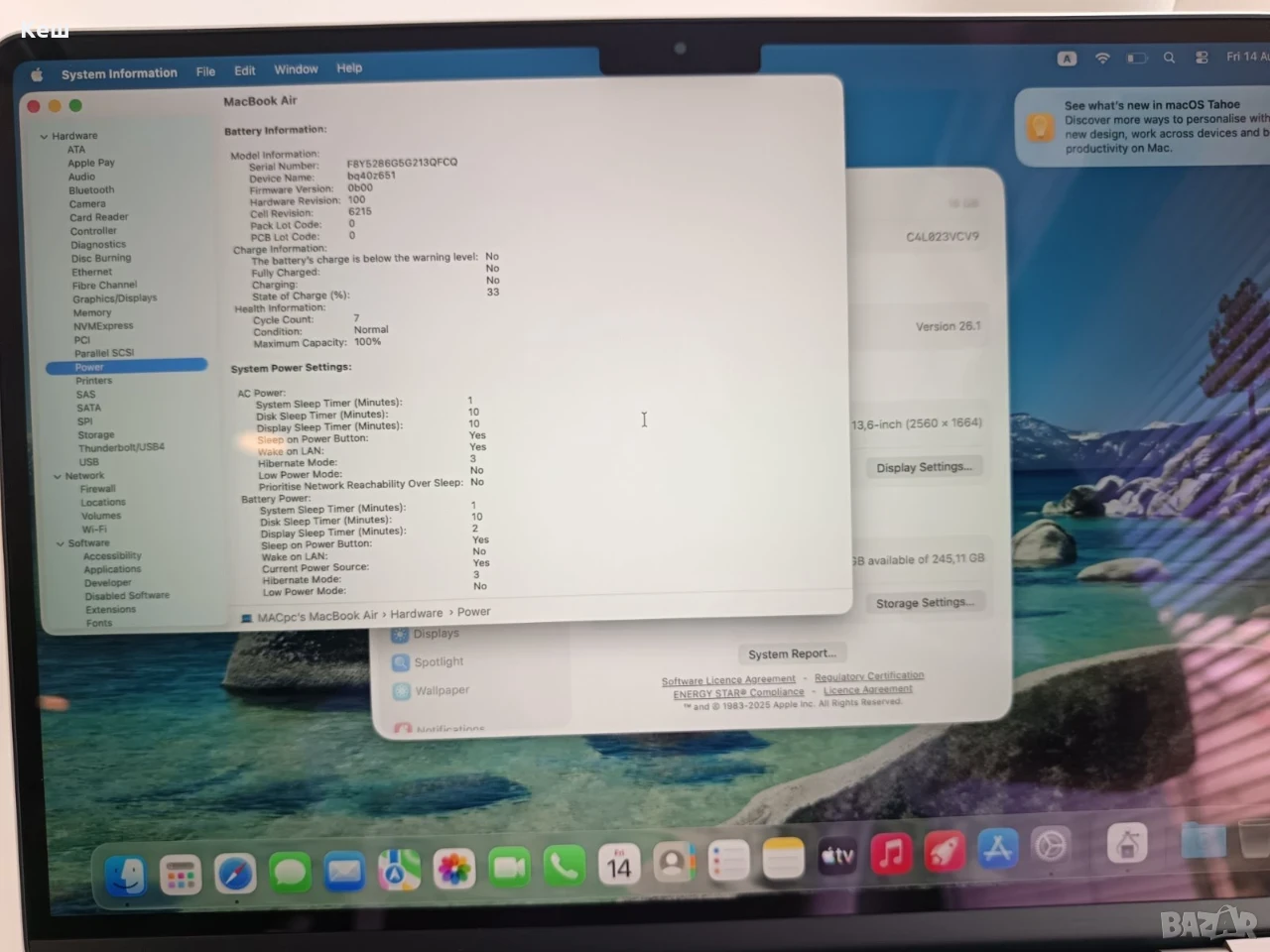The width and height of the screenshot is (1270, 952).
Task: Click the battery status icon in the menu bar
Action: [x=1136, y=59]
